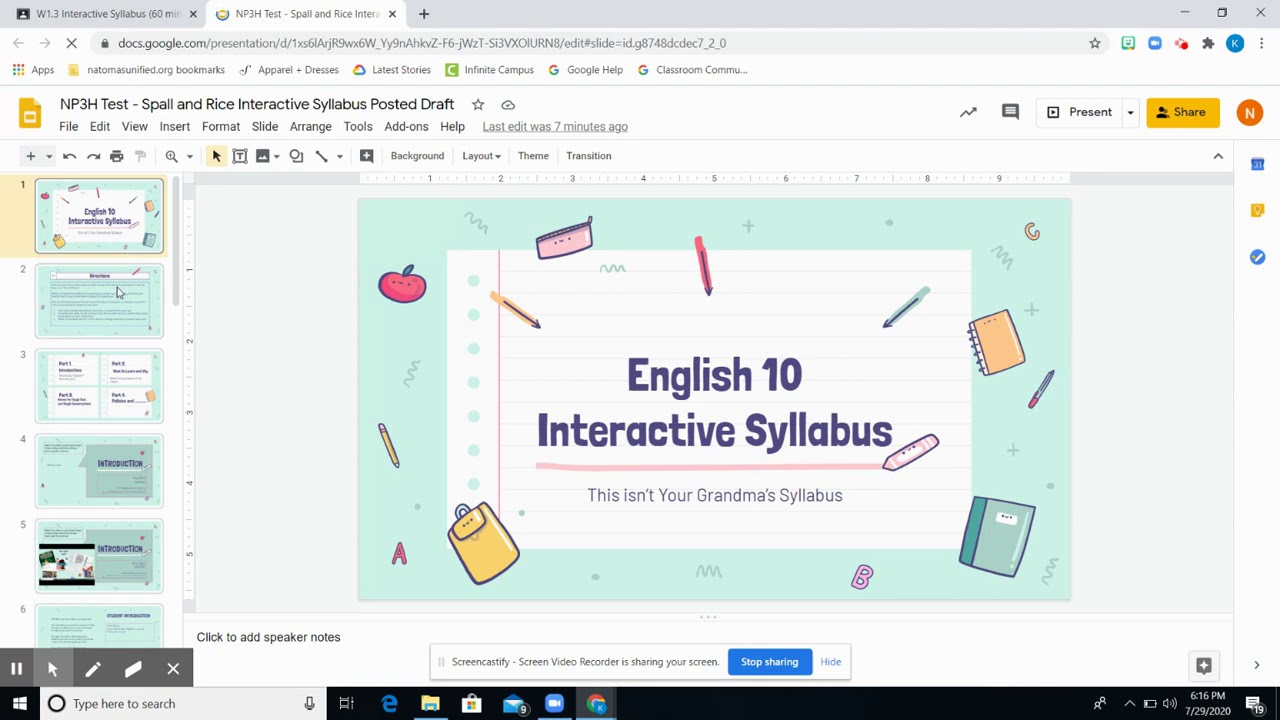Viewport: 1280px width, 720px height.
Task: Check the document cloud save status icon
Action: [508, 104]
